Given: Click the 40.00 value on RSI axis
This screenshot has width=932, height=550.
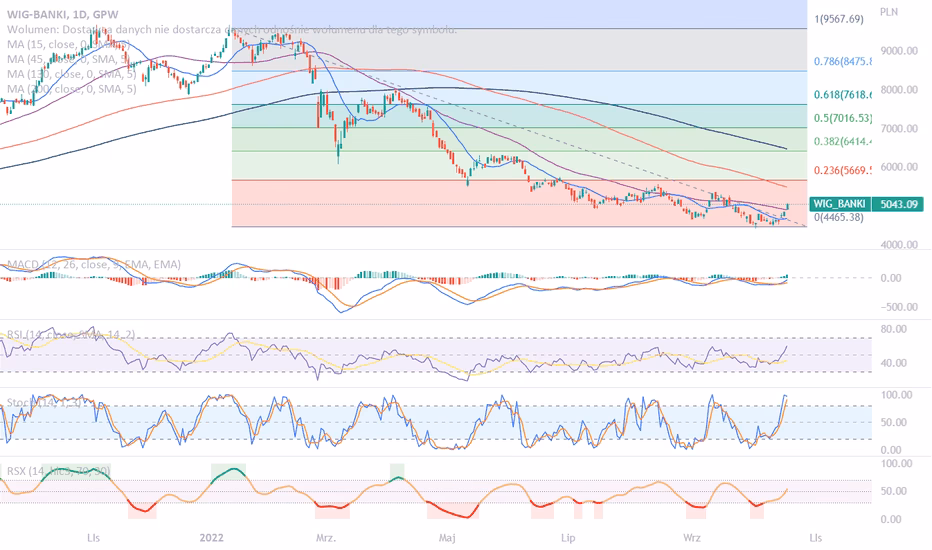Looking at the screenshot, I should [x=893, y=363].
